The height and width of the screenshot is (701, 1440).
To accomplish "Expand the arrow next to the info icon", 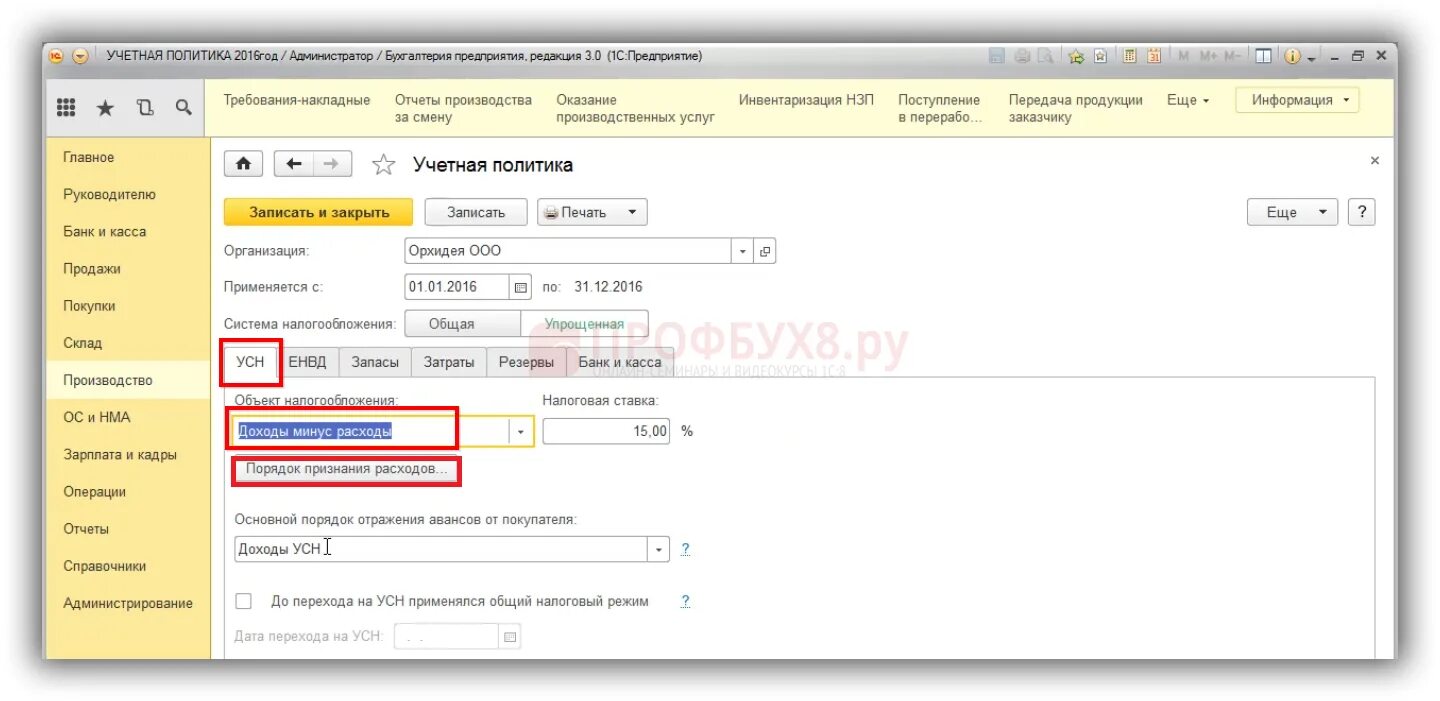I will click(1311, 57).
